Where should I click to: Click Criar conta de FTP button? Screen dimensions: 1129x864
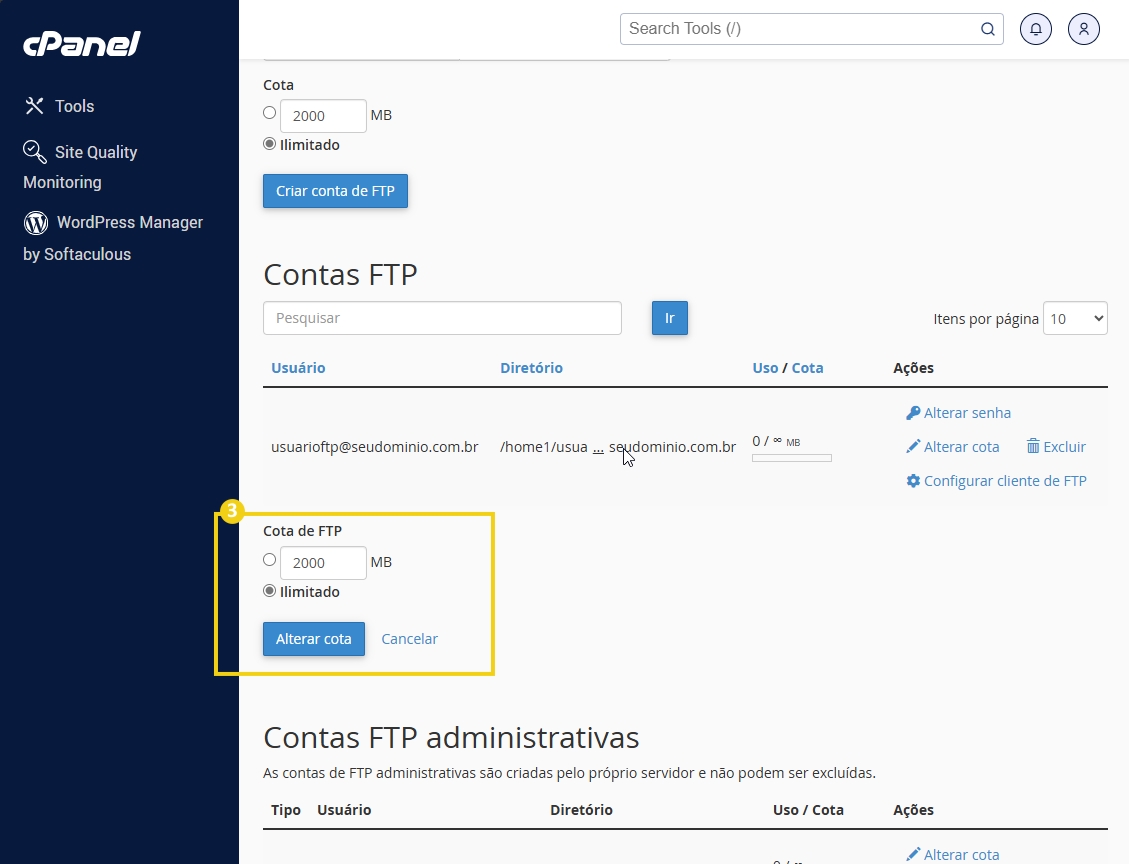point(336,191)
